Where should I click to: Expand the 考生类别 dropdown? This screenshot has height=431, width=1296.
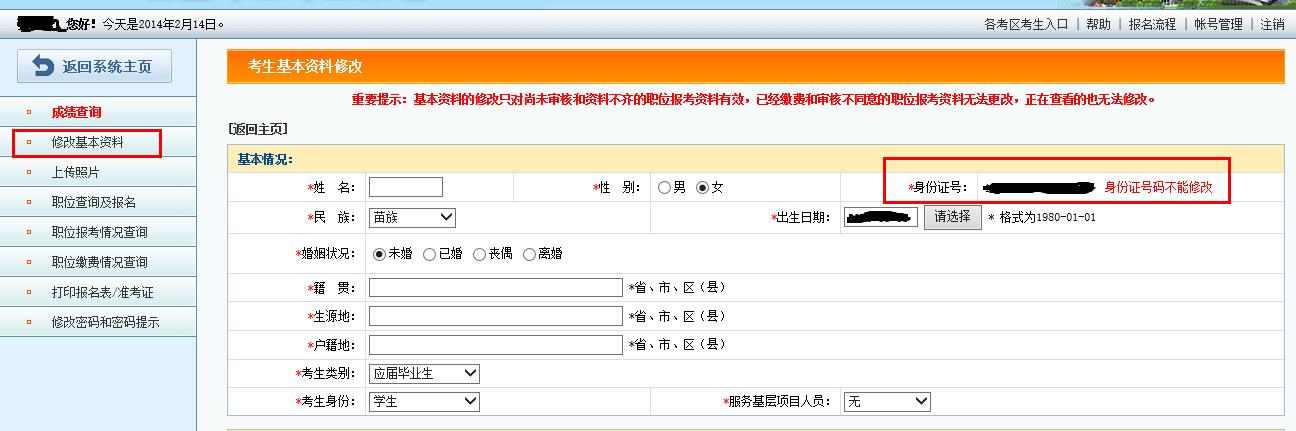tap(424, 373)
